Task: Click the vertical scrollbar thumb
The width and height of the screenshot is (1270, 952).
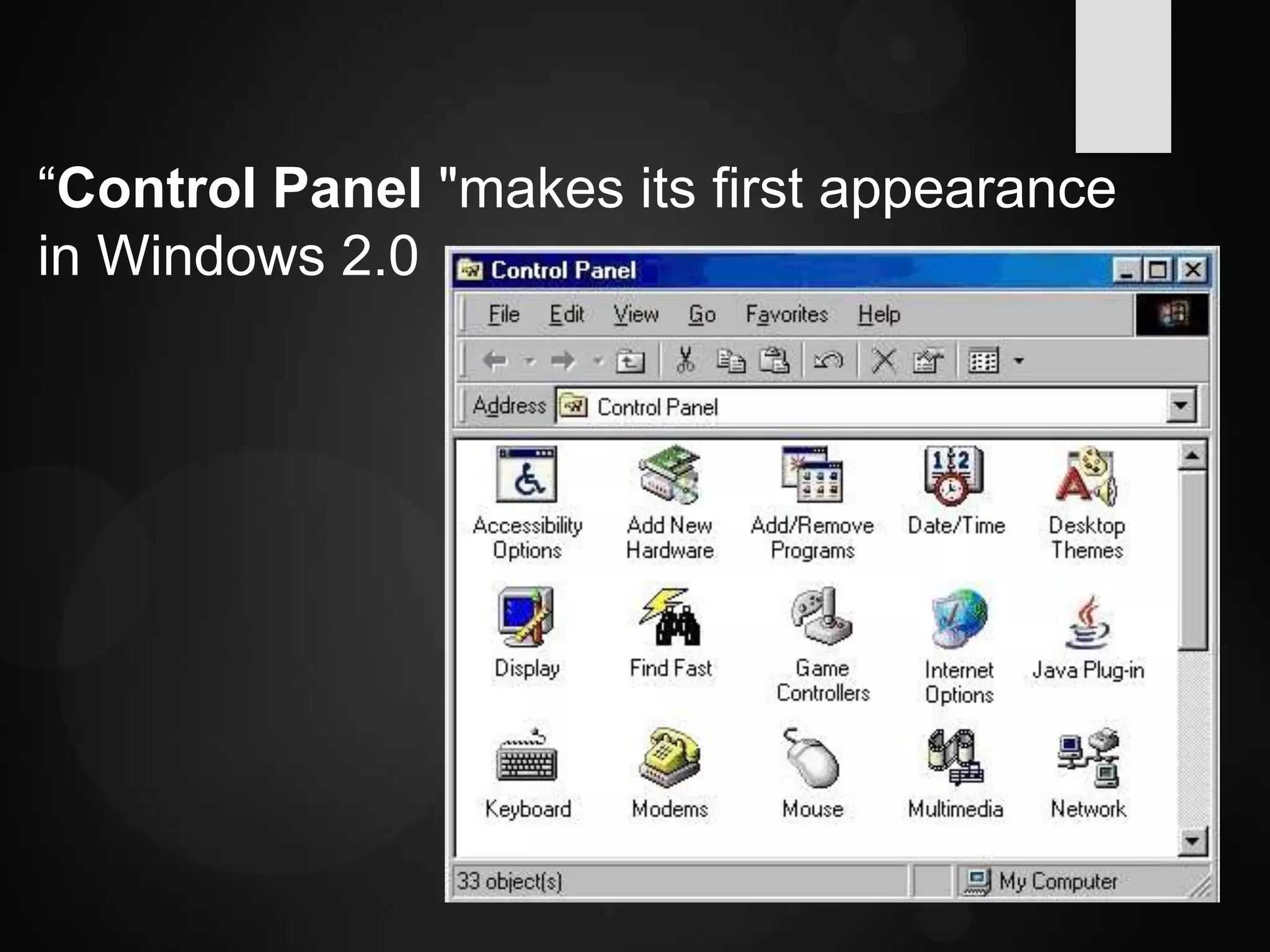Action: coord(1193,560)
